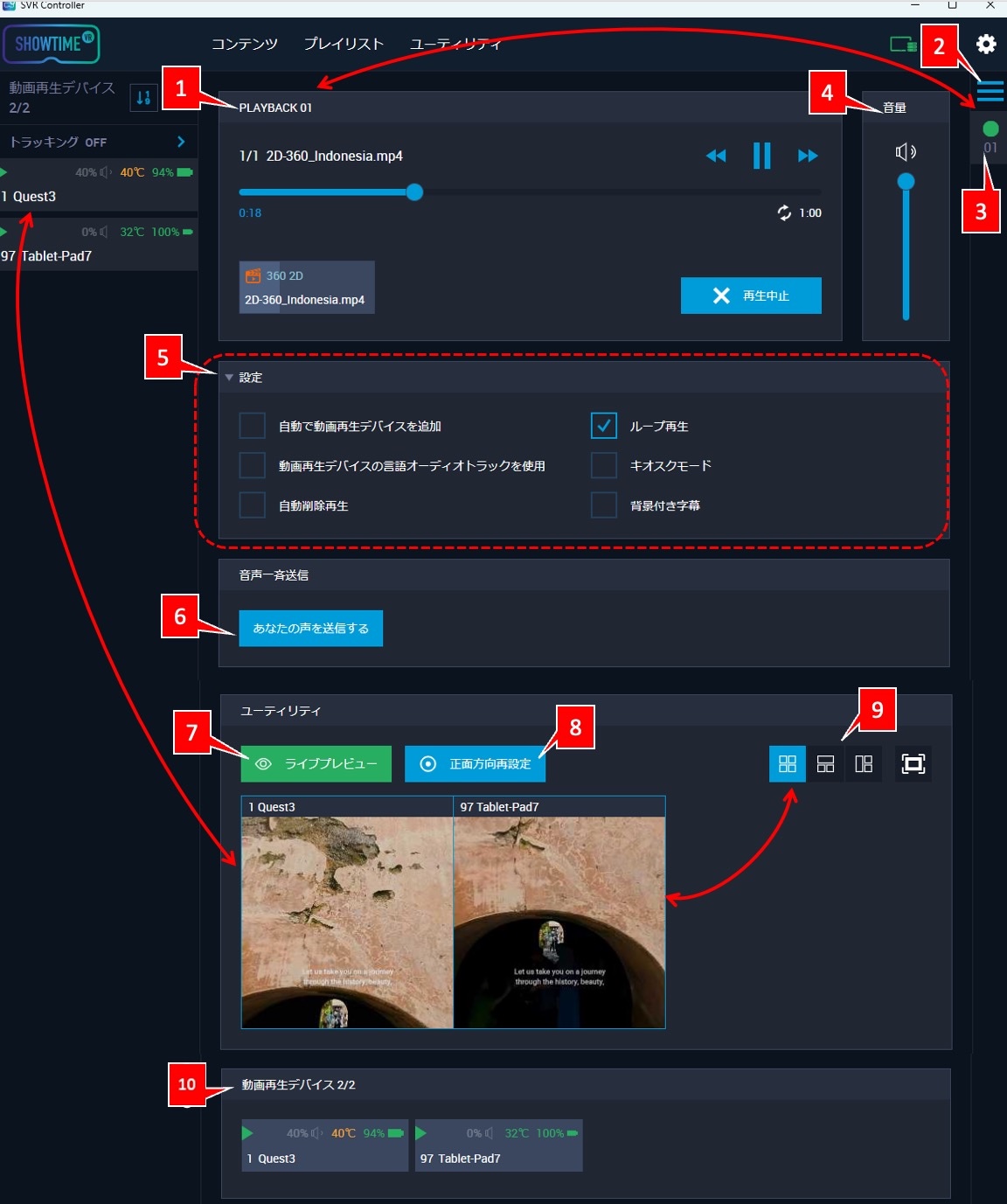Open fullscreen preview icon

(913, 764)
